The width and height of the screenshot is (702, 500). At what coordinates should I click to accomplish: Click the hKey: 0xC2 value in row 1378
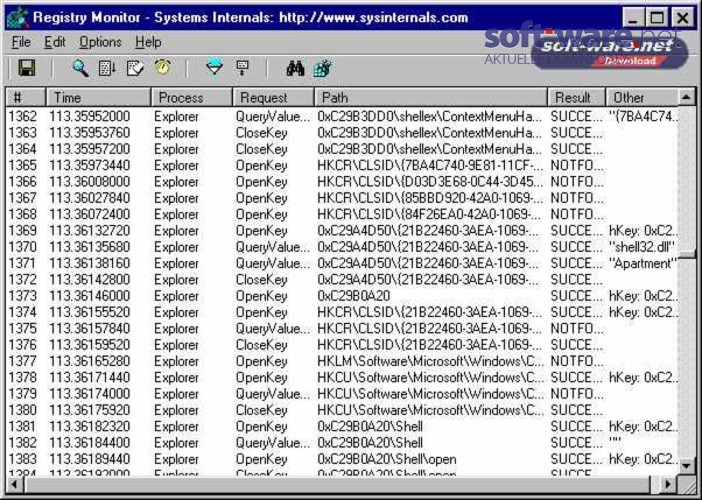(643, 377)
